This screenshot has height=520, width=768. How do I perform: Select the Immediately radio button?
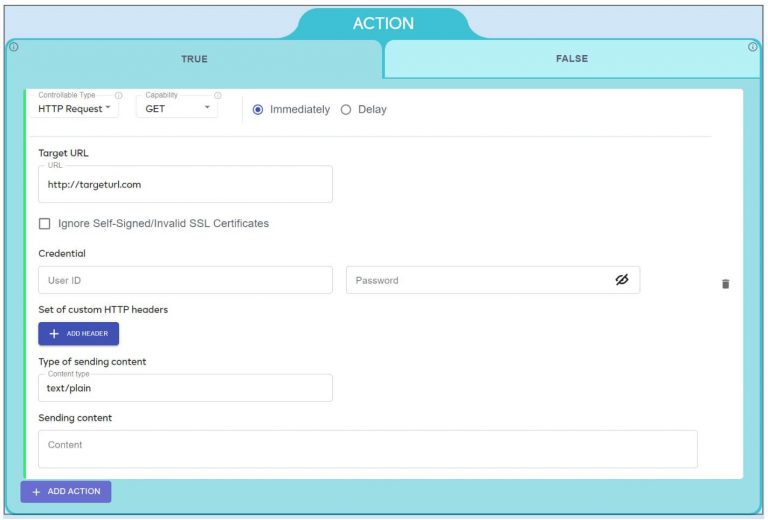(x=258, y=110)
